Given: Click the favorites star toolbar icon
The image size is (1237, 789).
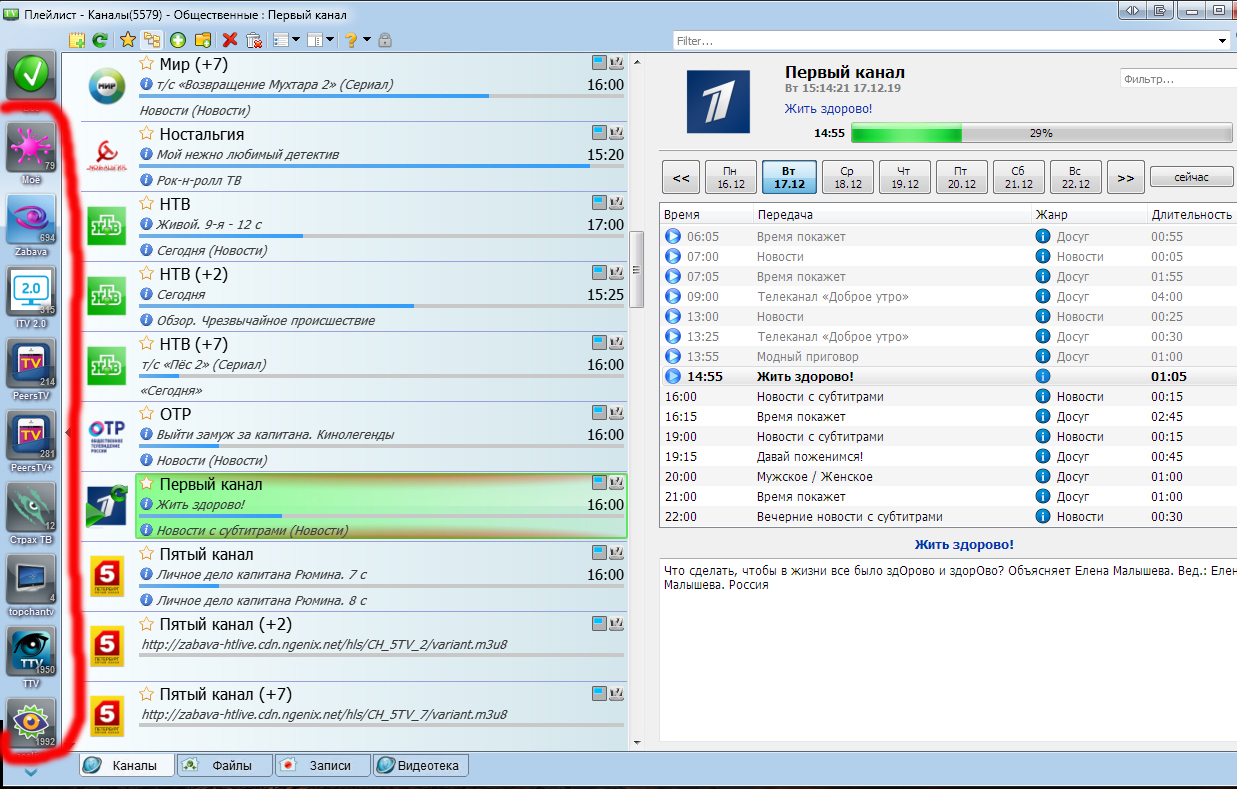Looking at the screenshot, I should tap(128, 40).
